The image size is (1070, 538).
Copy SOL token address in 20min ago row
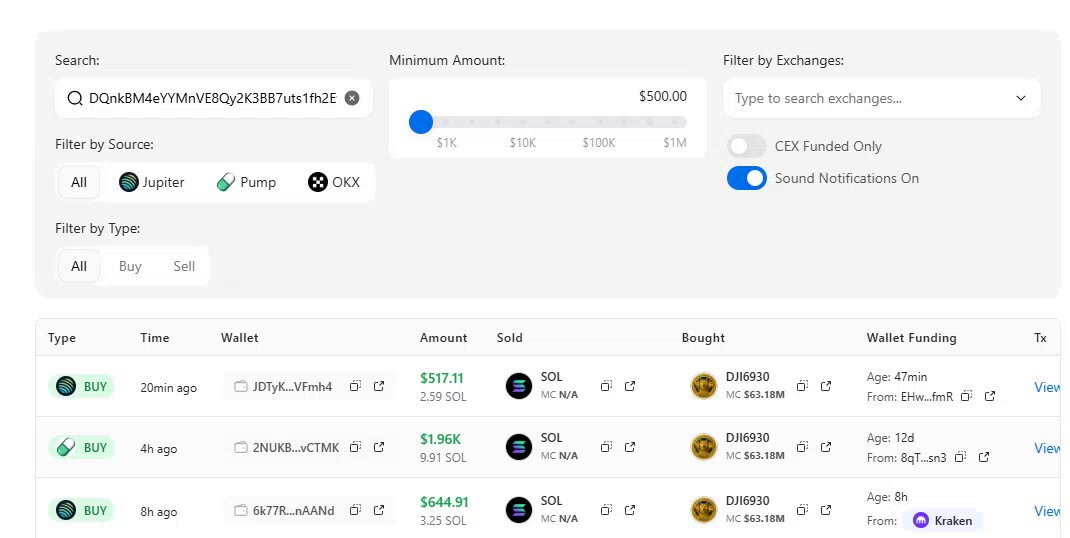point(606,386)
